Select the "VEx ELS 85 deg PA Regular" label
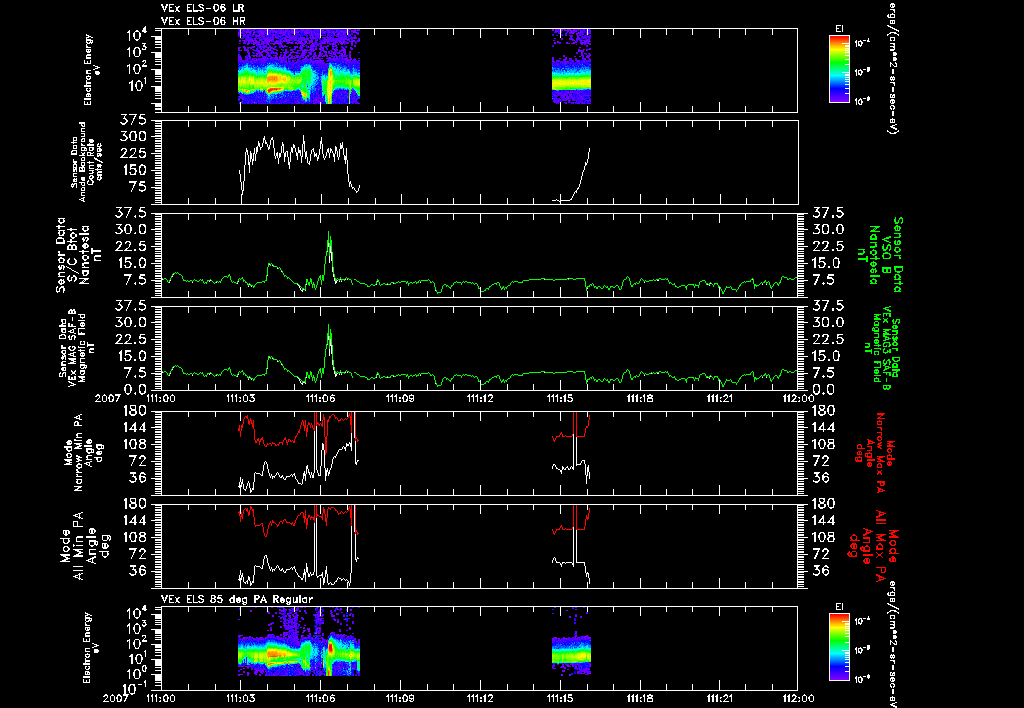 (x=237, y=599)
